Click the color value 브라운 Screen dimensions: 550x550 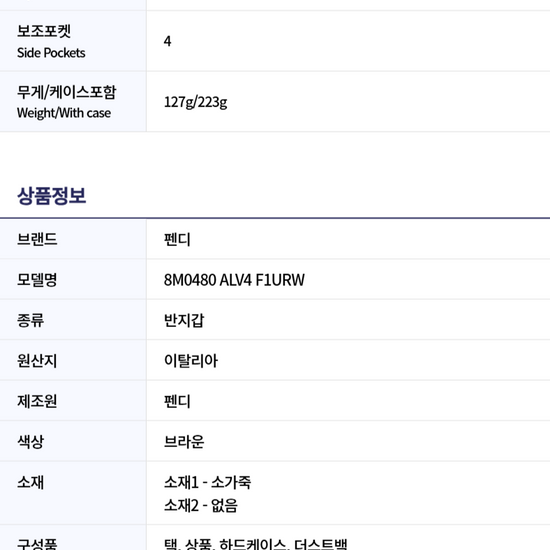click(x=184, y=442)
